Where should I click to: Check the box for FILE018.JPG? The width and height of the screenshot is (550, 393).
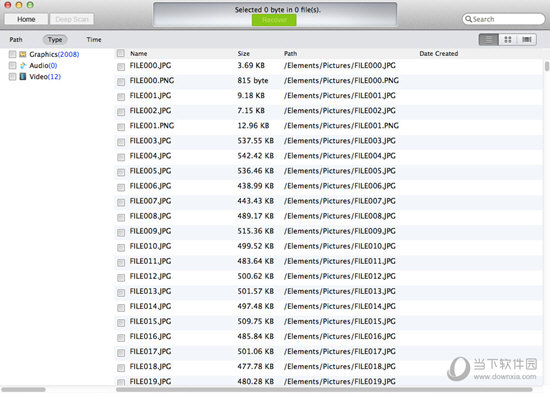click(121, 368)
